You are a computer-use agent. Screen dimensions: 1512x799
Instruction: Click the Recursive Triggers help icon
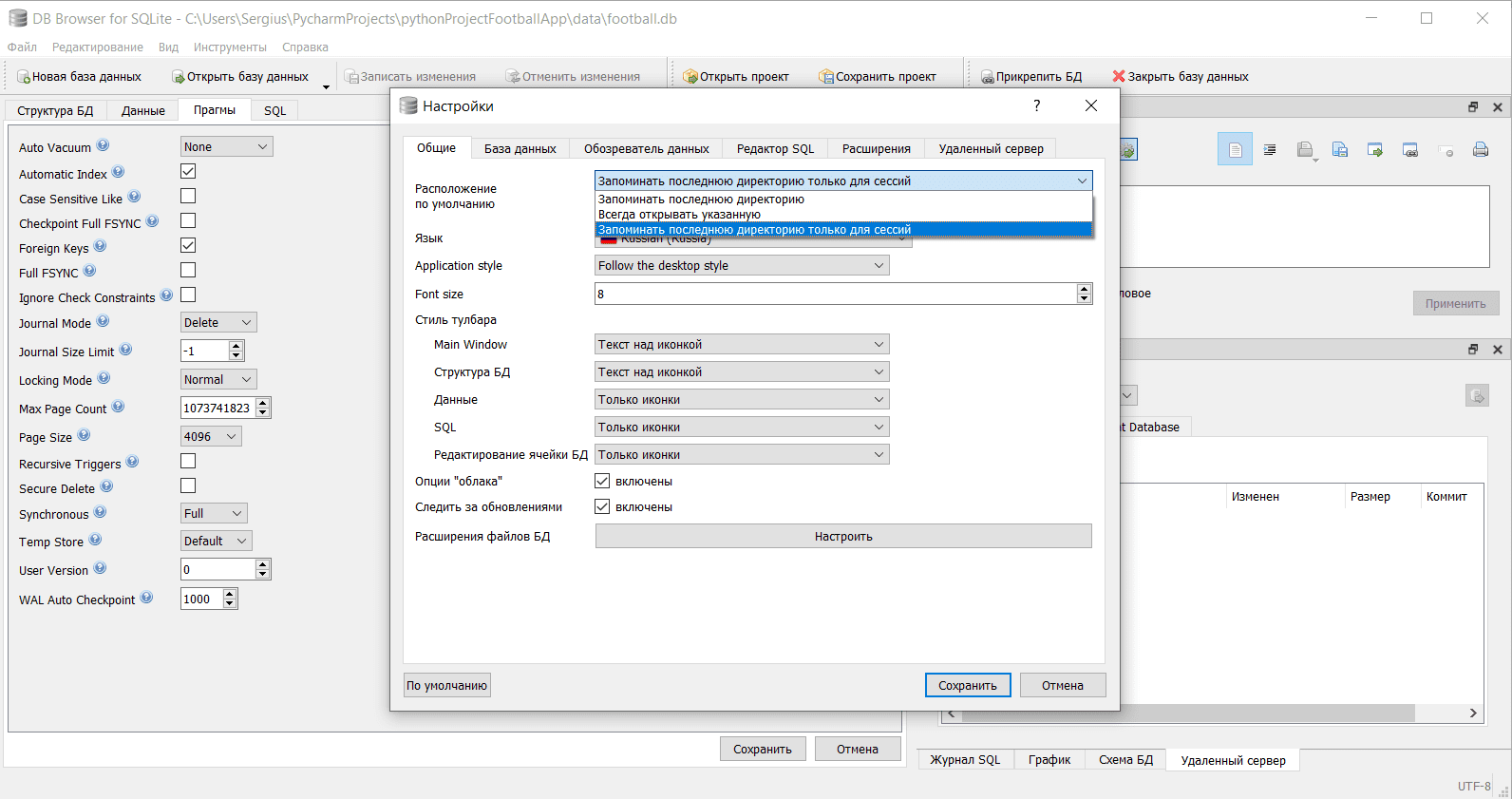132,462
